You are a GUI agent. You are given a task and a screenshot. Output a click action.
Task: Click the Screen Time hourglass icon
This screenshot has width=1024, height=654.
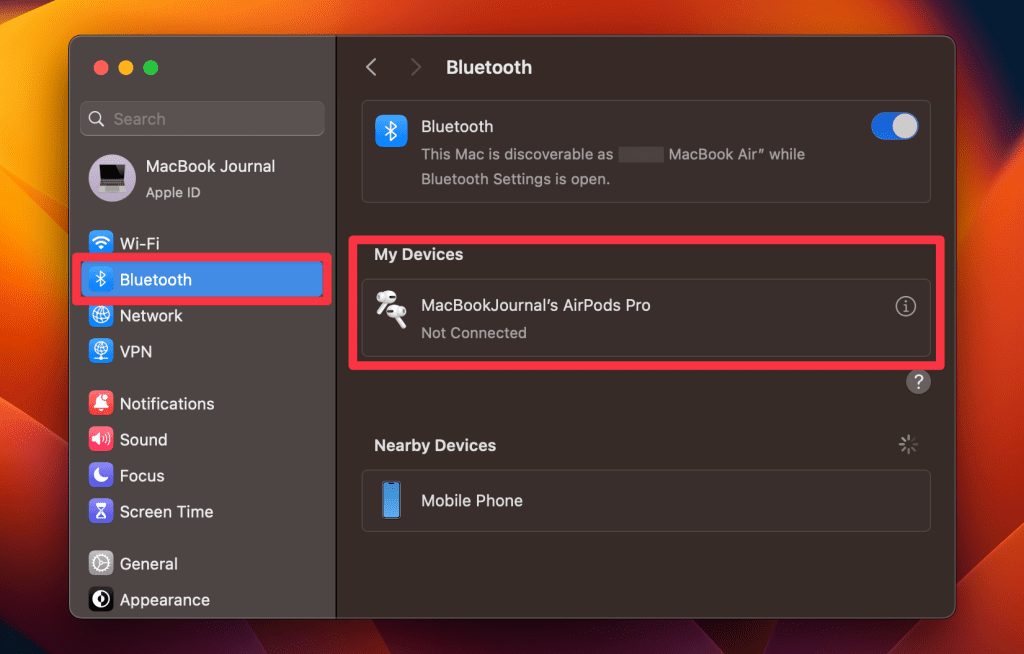pos(101,512)
